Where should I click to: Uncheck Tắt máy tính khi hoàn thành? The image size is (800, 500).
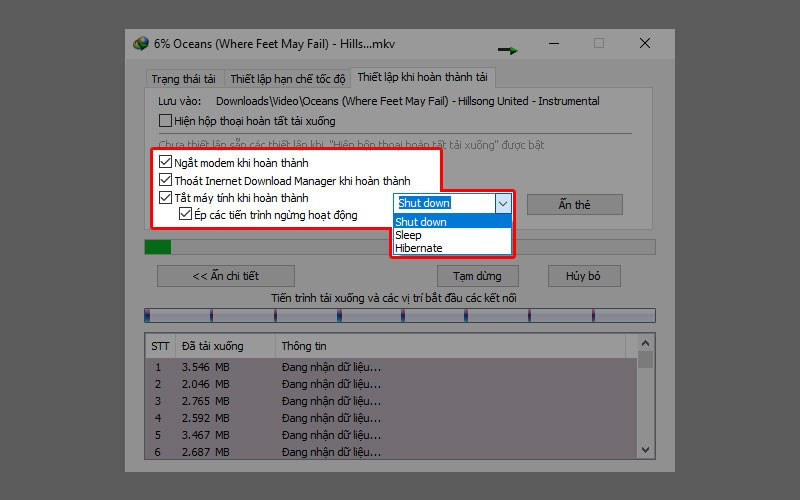point(165,197)
